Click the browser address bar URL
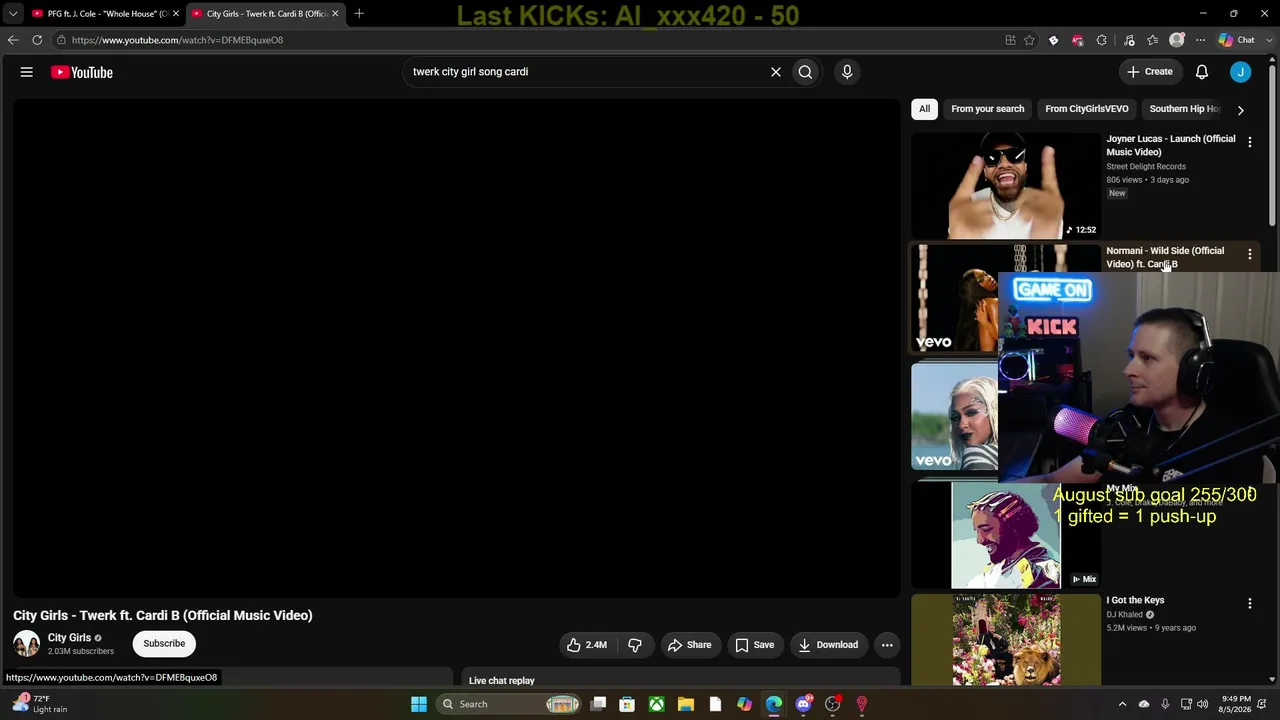Image resolution: width=1280 pixels, height=720 pixels. [x=177, y=40]
